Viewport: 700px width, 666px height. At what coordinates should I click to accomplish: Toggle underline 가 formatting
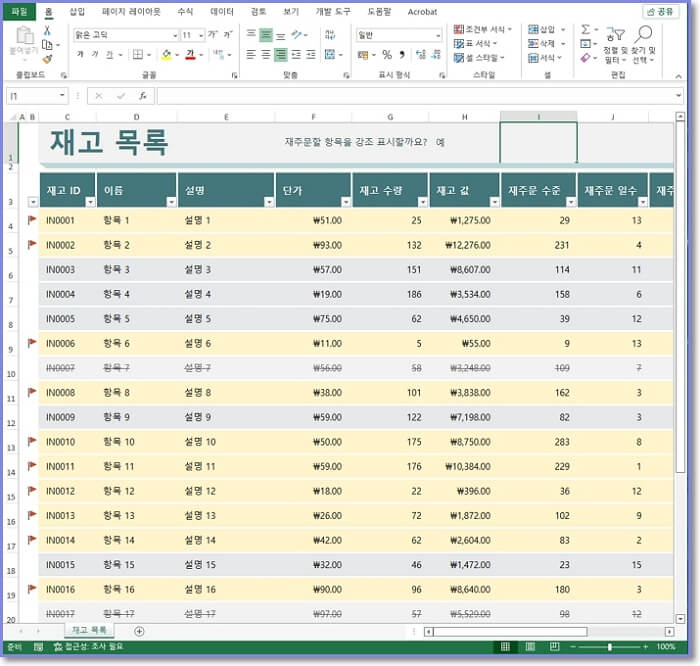point(110,54)
